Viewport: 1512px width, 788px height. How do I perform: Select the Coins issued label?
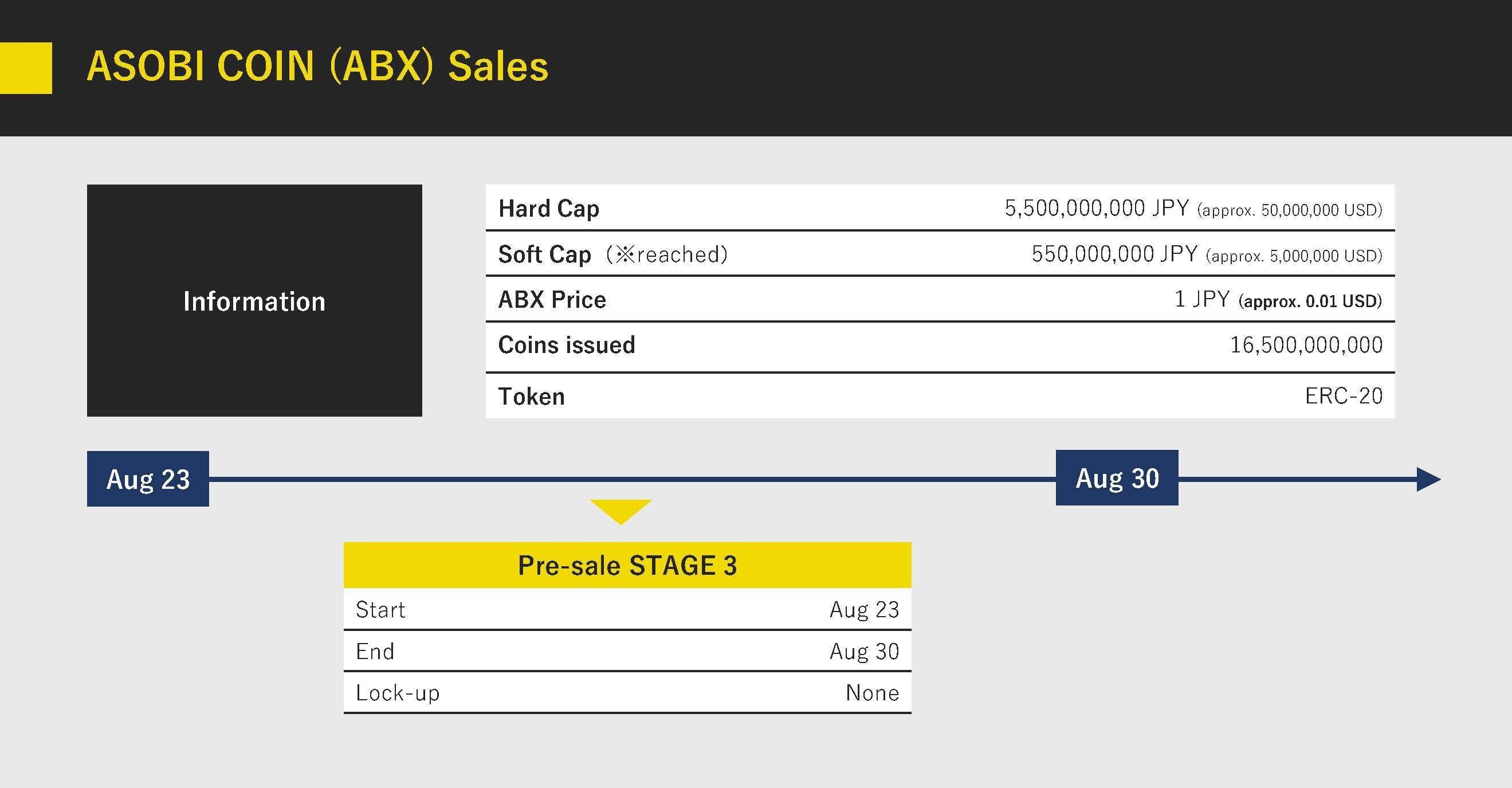tap(567, 344)
